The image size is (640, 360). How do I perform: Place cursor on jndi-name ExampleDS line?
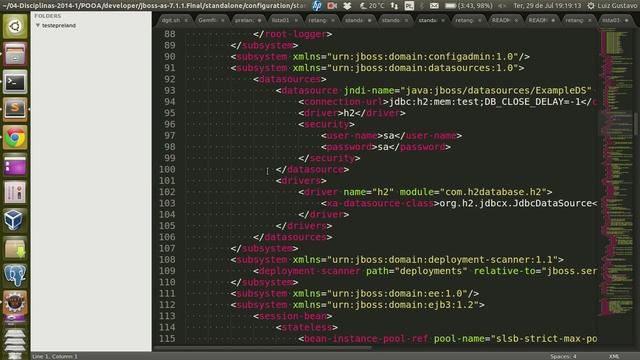pos(433,91)
